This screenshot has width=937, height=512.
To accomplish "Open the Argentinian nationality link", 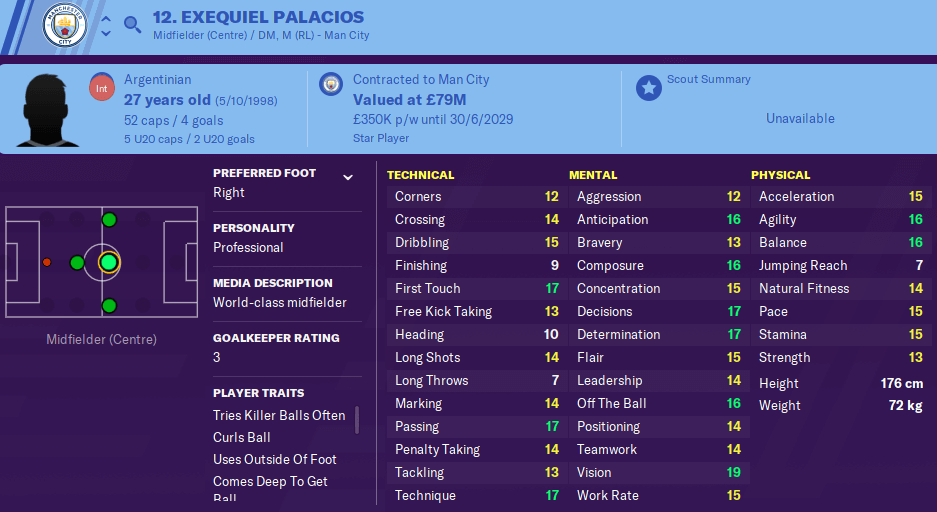I will pyautogui.click(x=158, y=79).
